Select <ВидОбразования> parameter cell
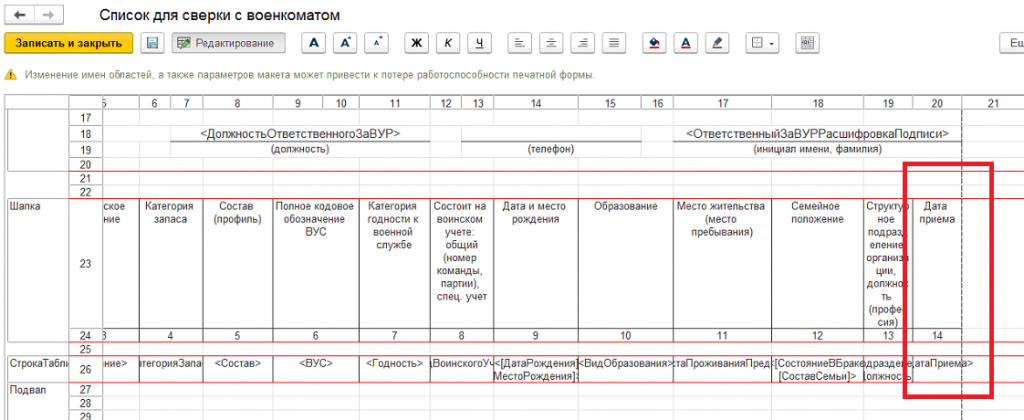1024x420 pixels. coord(626,369)
